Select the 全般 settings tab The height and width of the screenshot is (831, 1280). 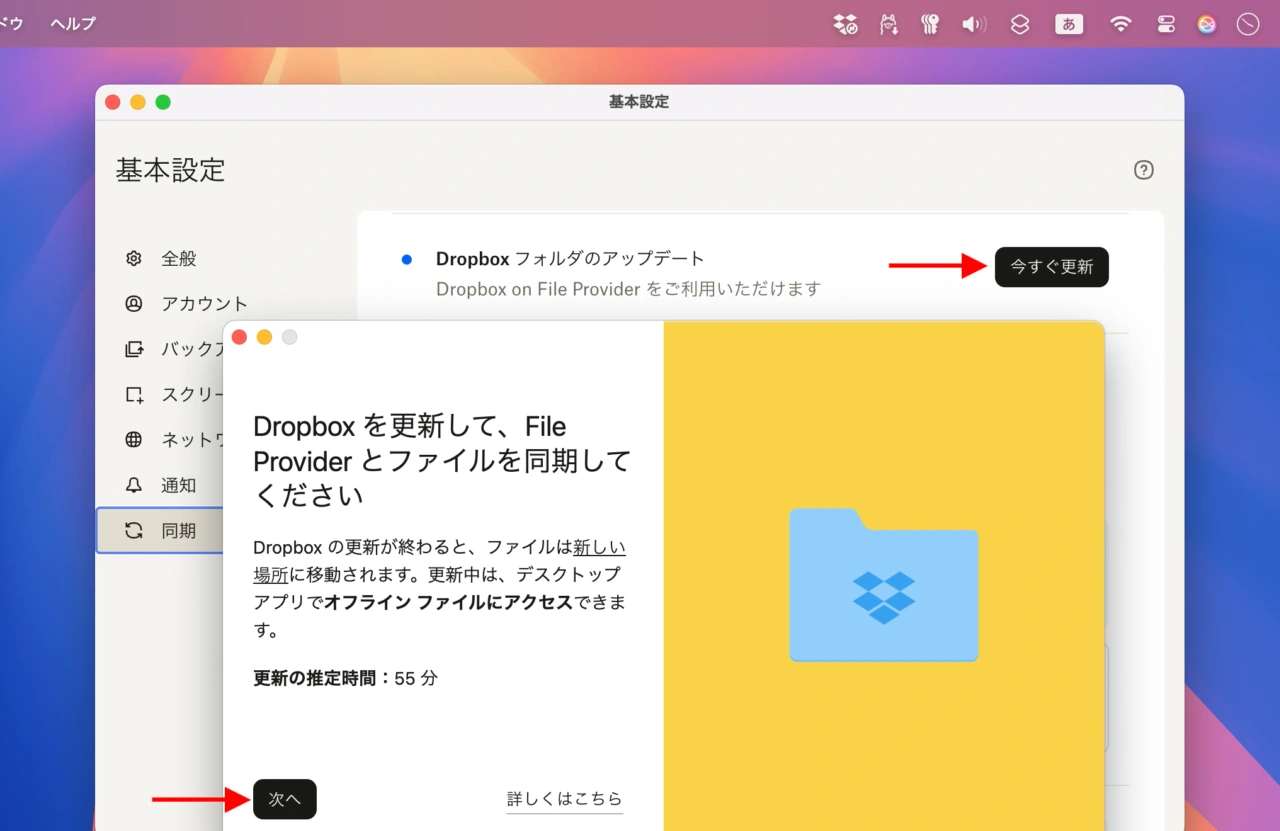tap(178, 259)
